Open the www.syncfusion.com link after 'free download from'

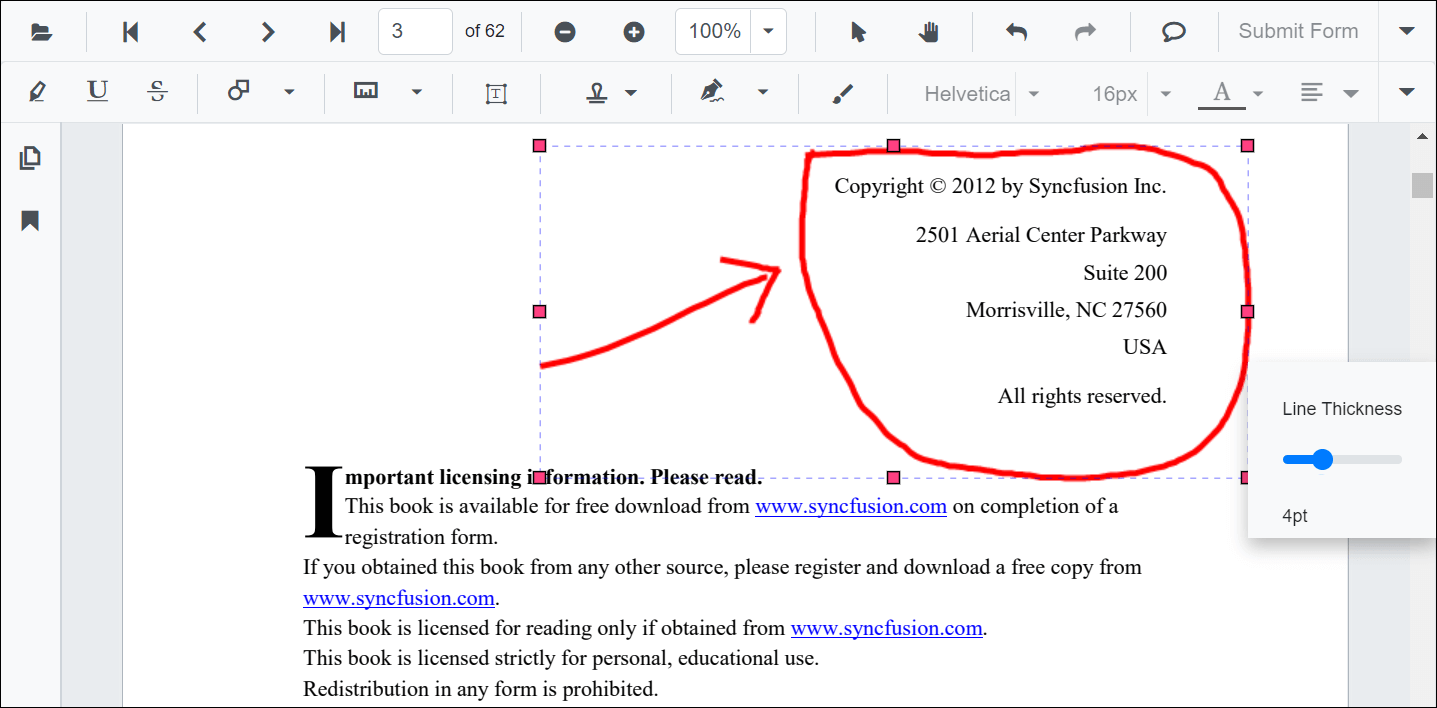(x=850, y=507)
